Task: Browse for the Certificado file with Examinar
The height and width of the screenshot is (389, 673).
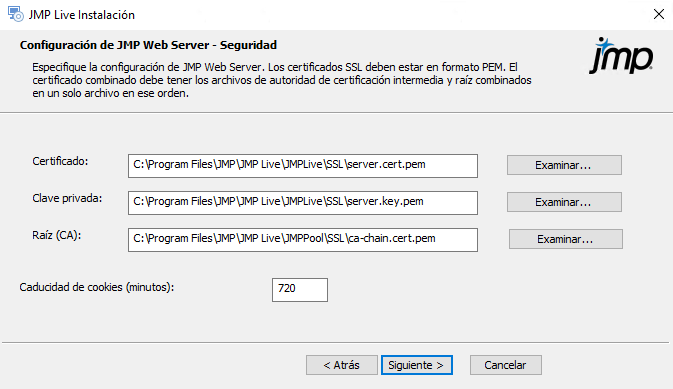Action: click(564, 165)
